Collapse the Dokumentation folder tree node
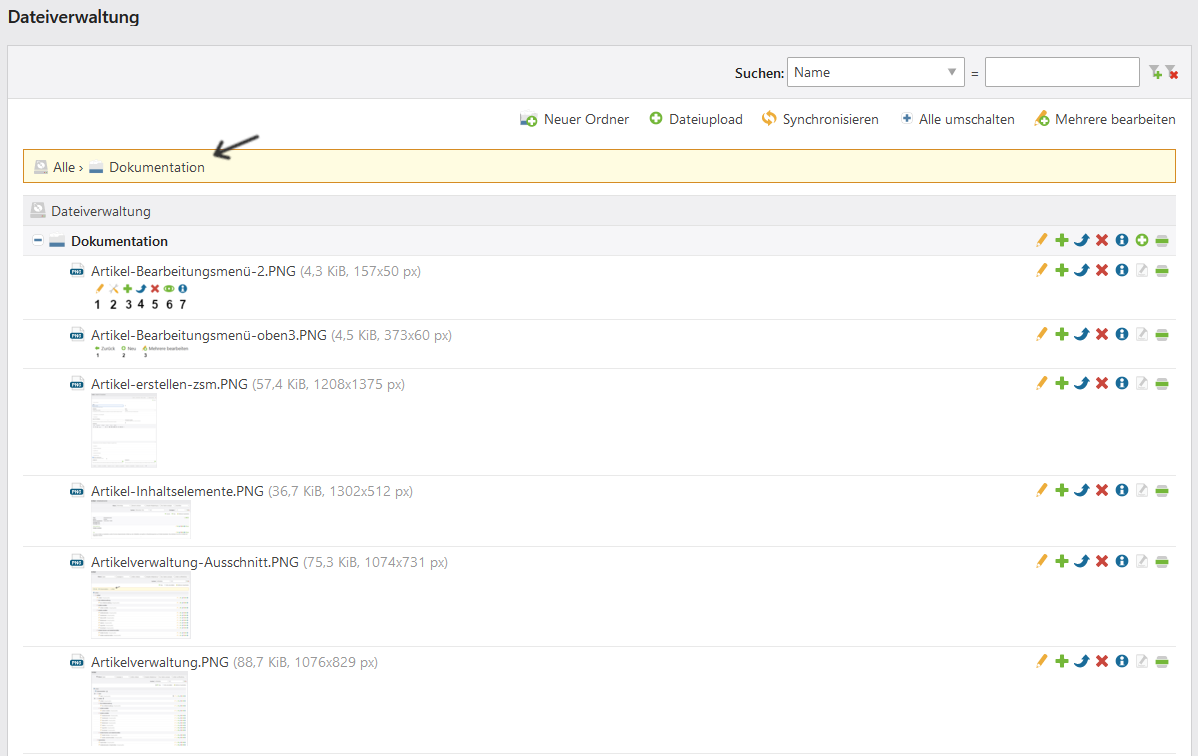This screenshot has width=1198, height=756. pyautogui.click(x=38, y=241)
